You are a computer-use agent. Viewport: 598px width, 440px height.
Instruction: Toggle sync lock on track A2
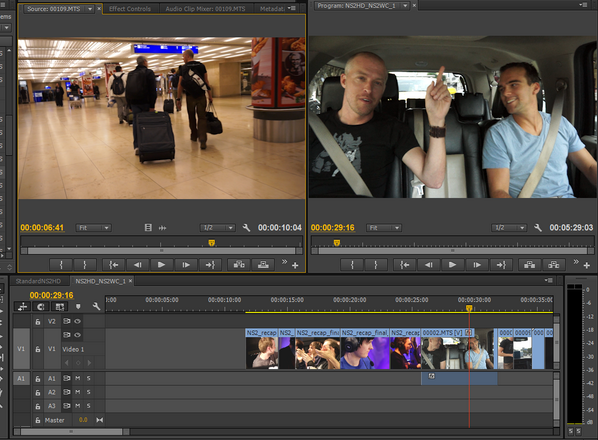(x=66, y=392)
